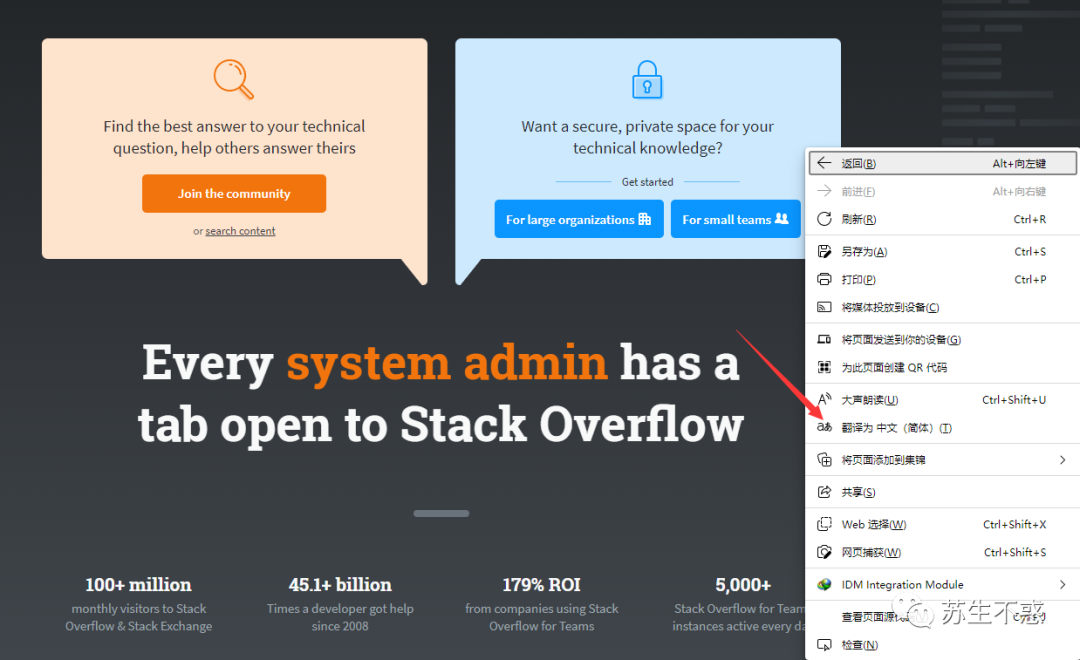Click the web capture icon beside 网页捕获
The width and height of the screenshot is (1080, 660).
[x=824, y=552]
